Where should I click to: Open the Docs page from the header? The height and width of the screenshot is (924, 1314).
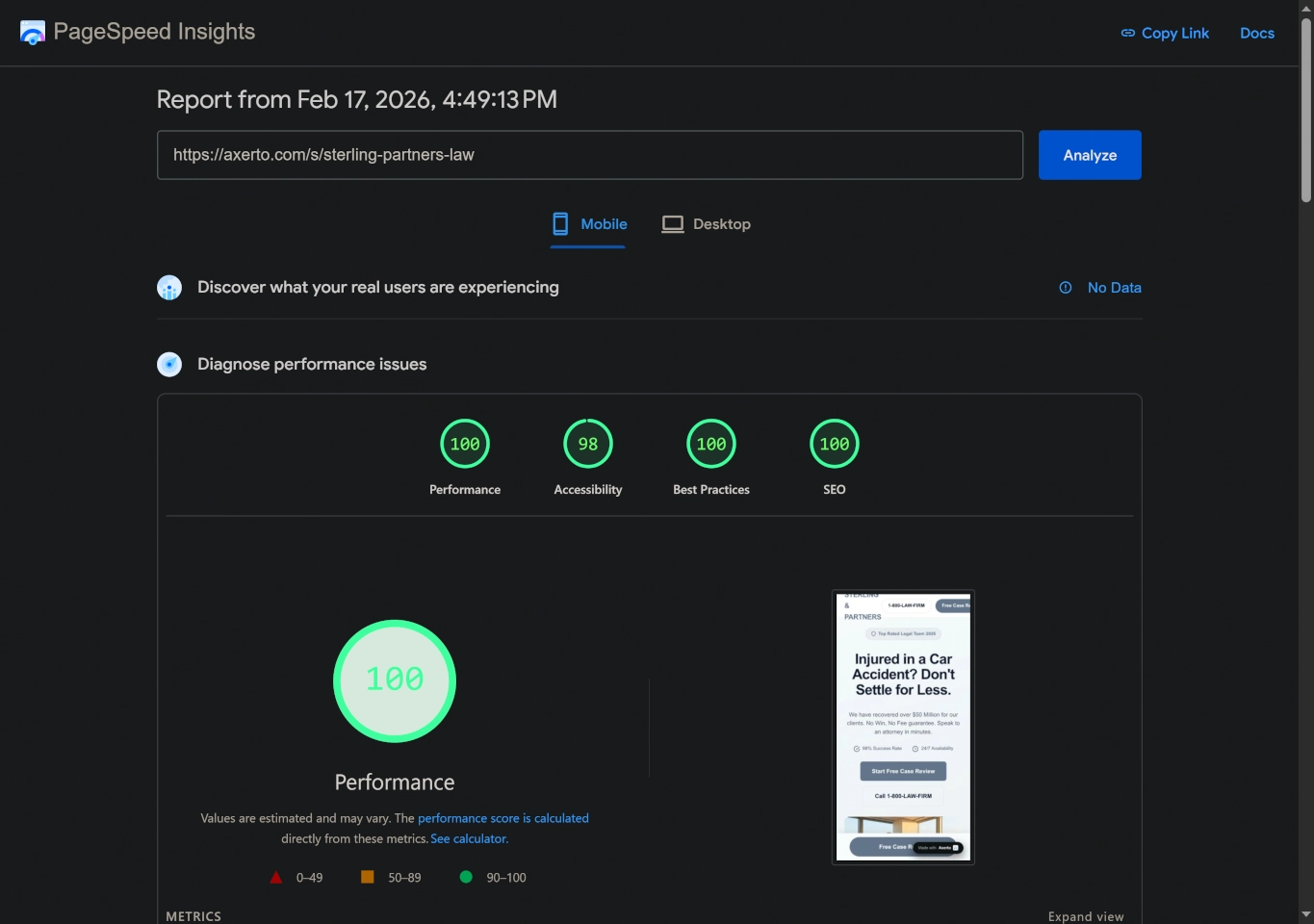pyautogui.click(x=1257, y=32)
